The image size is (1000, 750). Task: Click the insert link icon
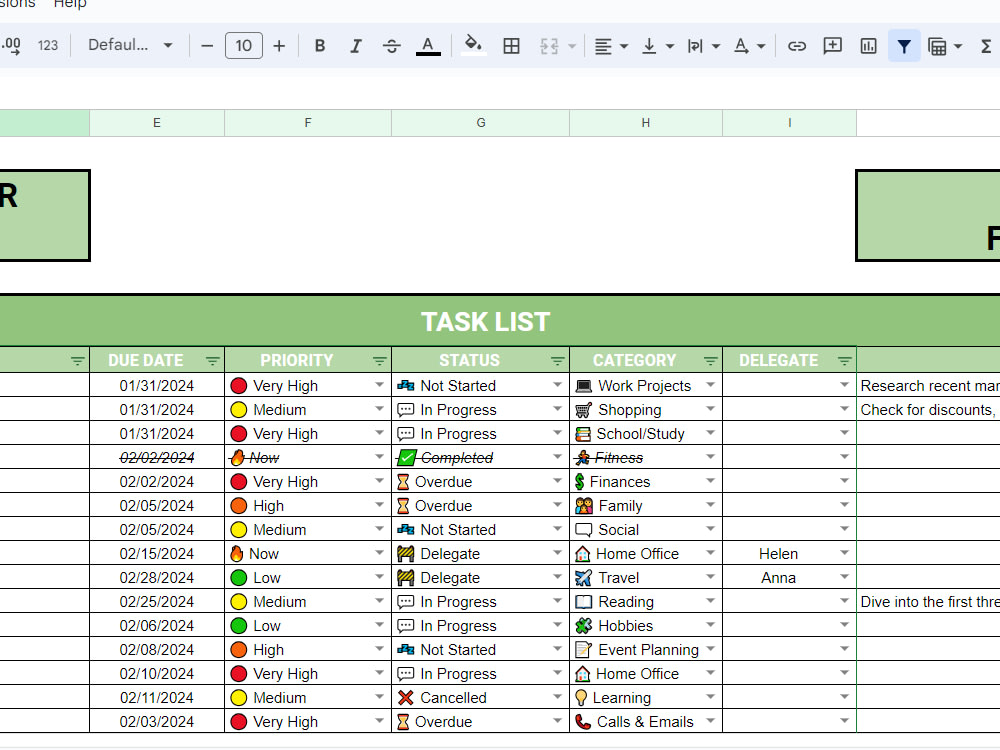pyautogui.click(x=797, y=46)
